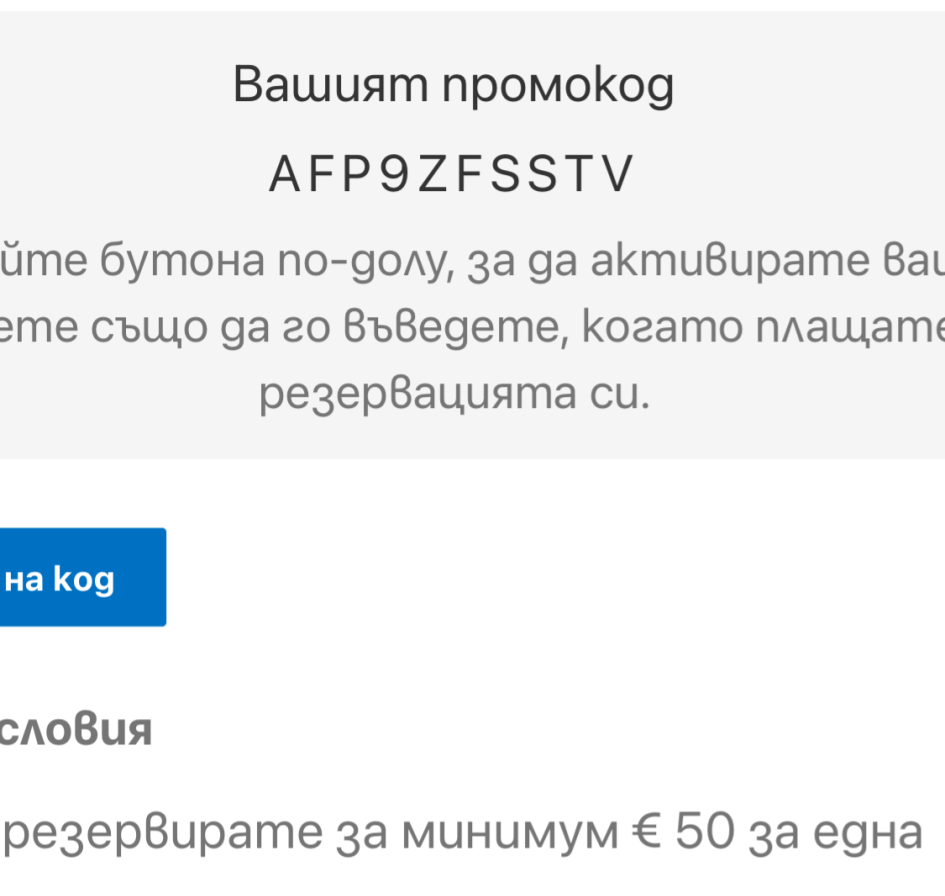Click the word "минимум" in the conditions
The image size is (945, 896).
pyautogui.click(x=512, y=833)
